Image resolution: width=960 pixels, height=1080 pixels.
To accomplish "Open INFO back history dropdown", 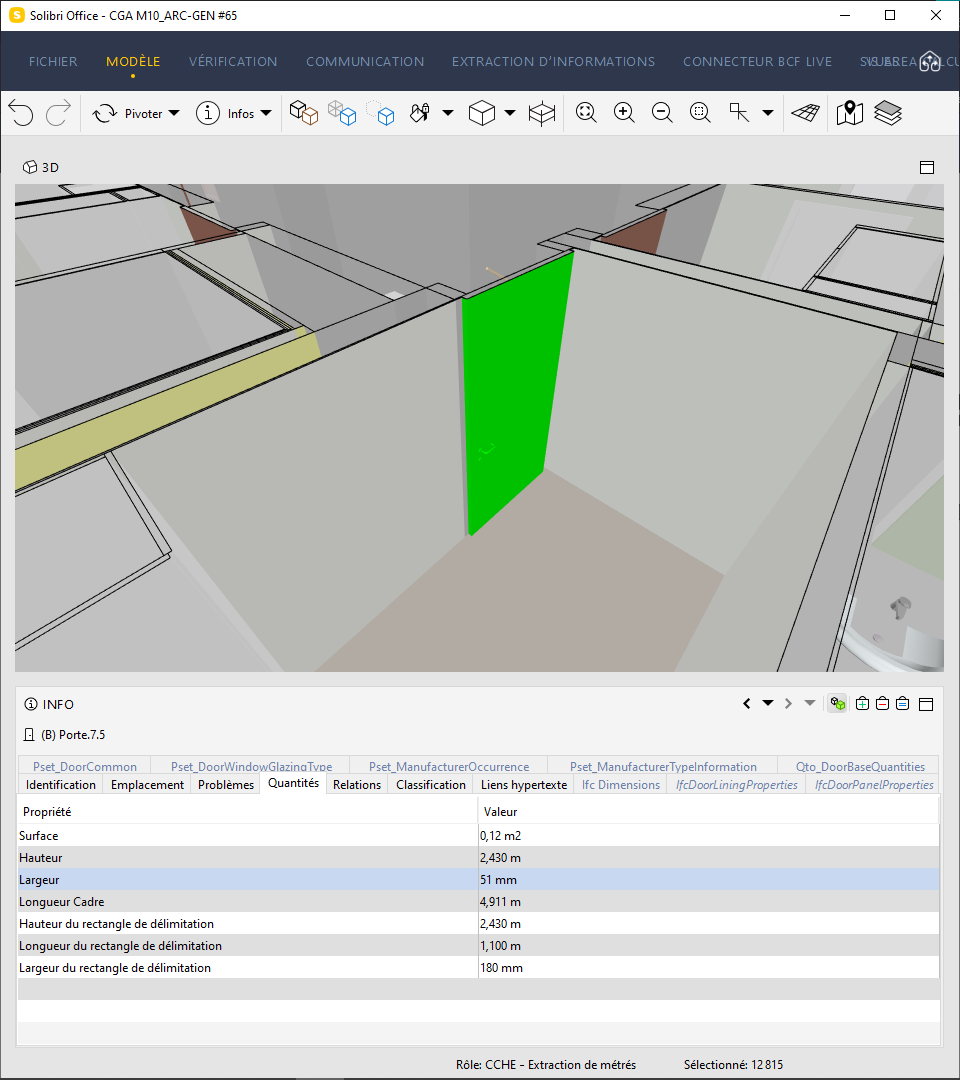I will [x=768, y=703].
